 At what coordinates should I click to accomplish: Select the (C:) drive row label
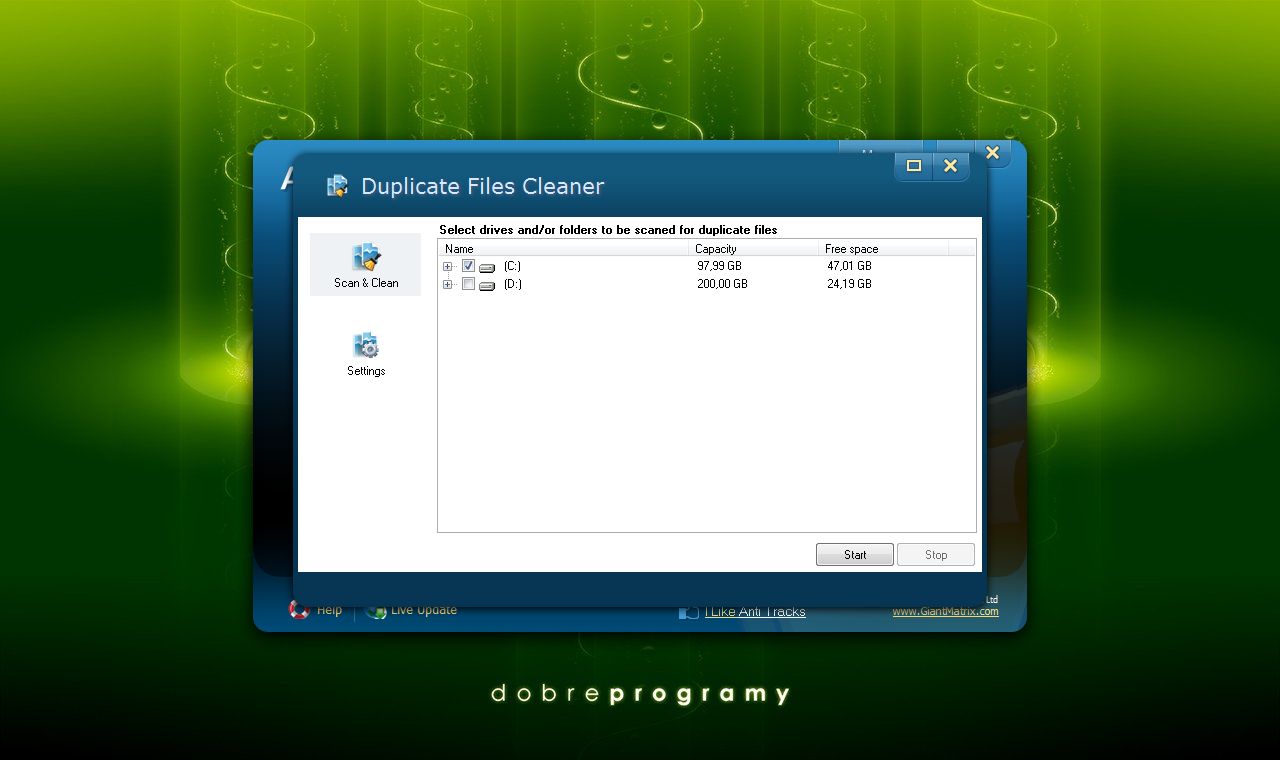(512, 266)
